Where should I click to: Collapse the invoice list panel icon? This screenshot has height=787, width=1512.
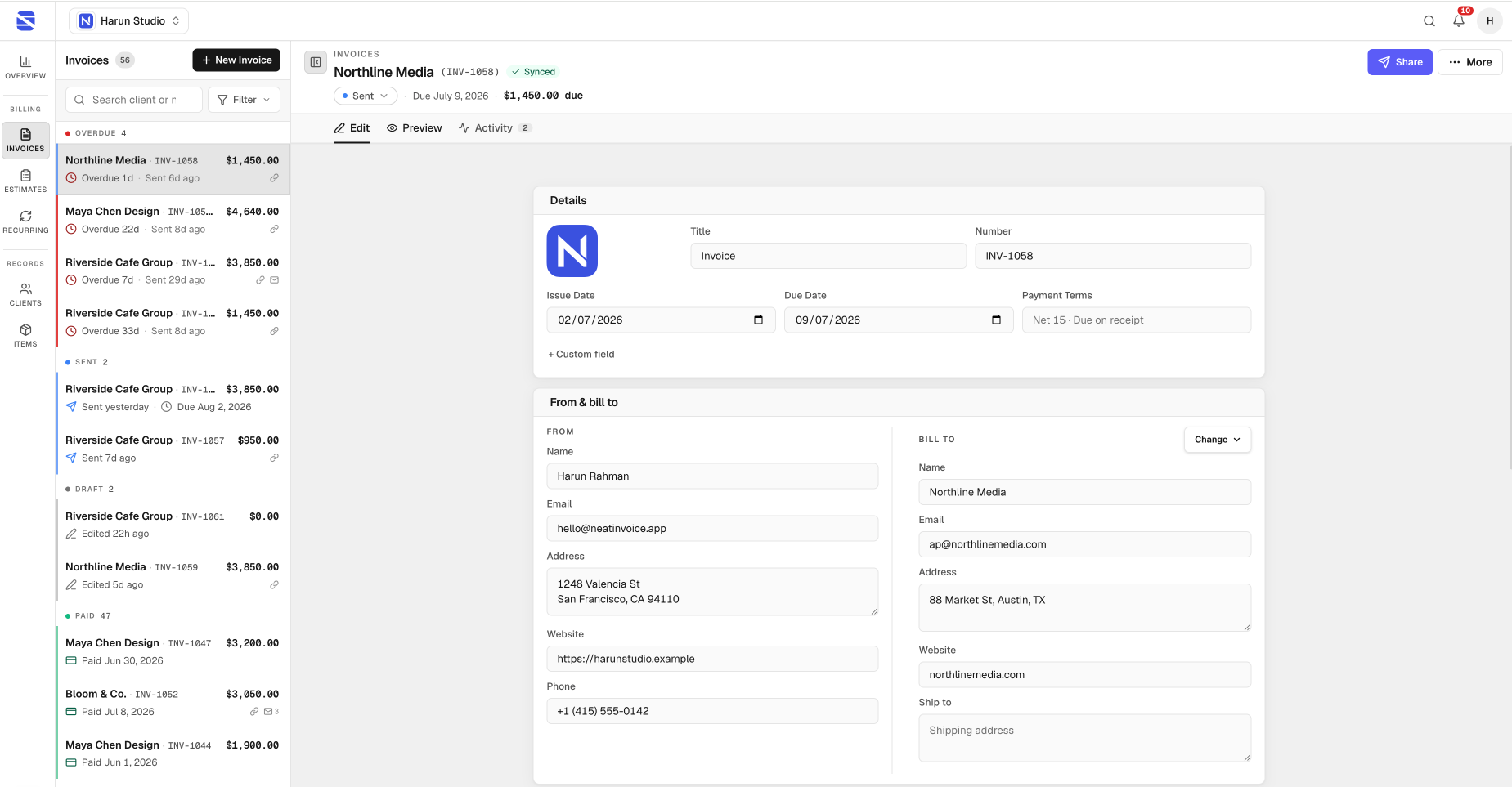point(316,62)
